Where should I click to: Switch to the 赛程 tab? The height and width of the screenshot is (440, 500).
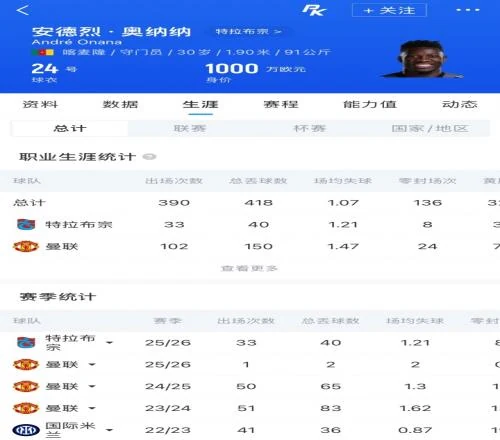point(281,104)
